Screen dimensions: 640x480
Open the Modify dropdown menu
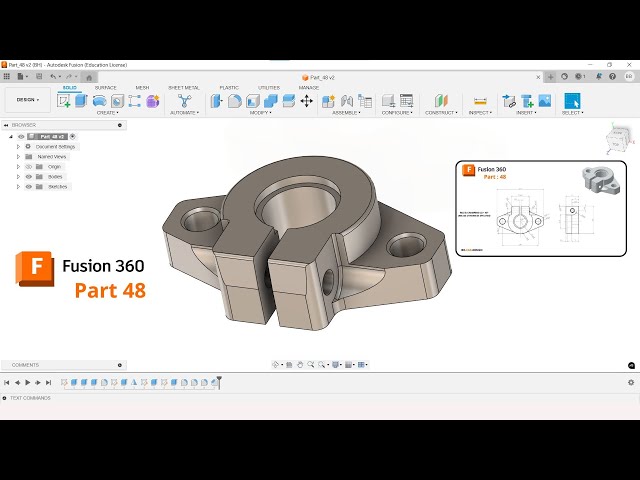pos(260,113)
